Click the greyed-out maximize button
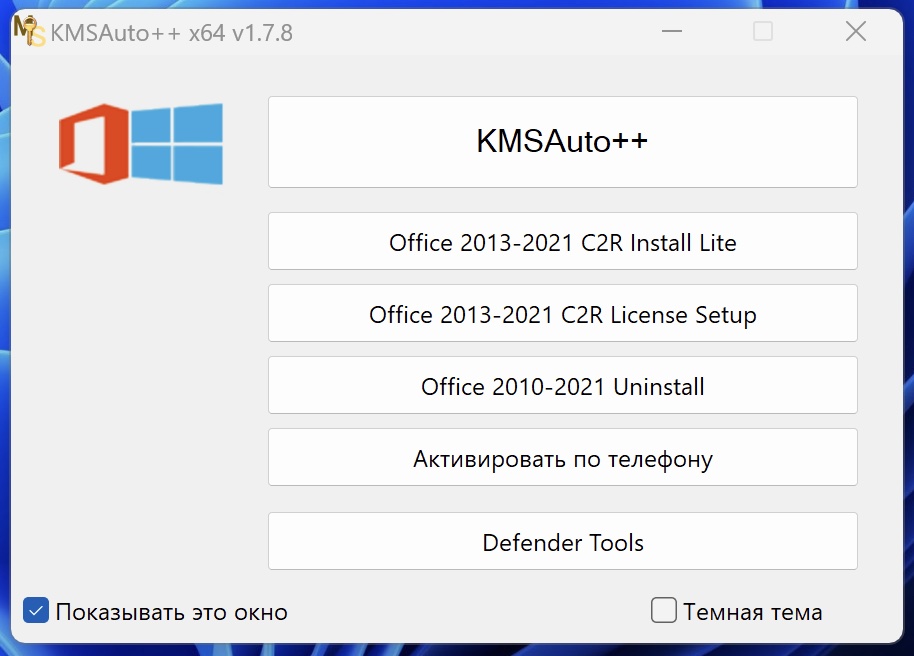Screen dimensions: 914x656 pos(763,32)
